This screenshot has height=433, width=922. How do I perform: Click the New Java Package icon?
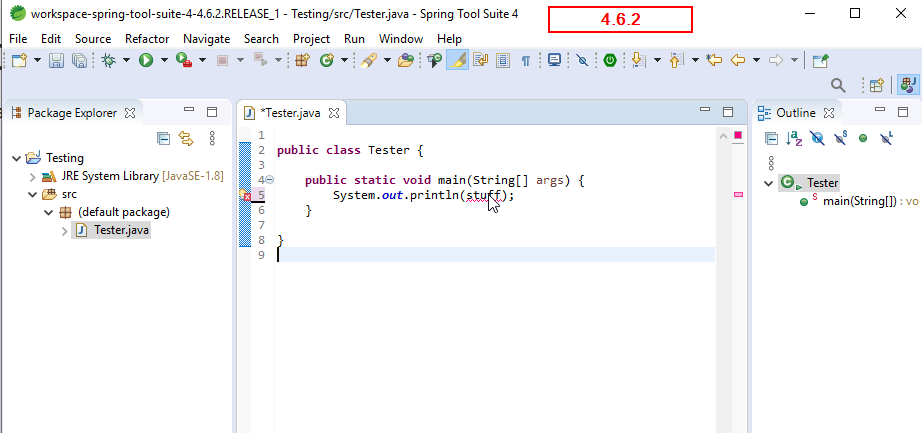[x=302, y=60]
